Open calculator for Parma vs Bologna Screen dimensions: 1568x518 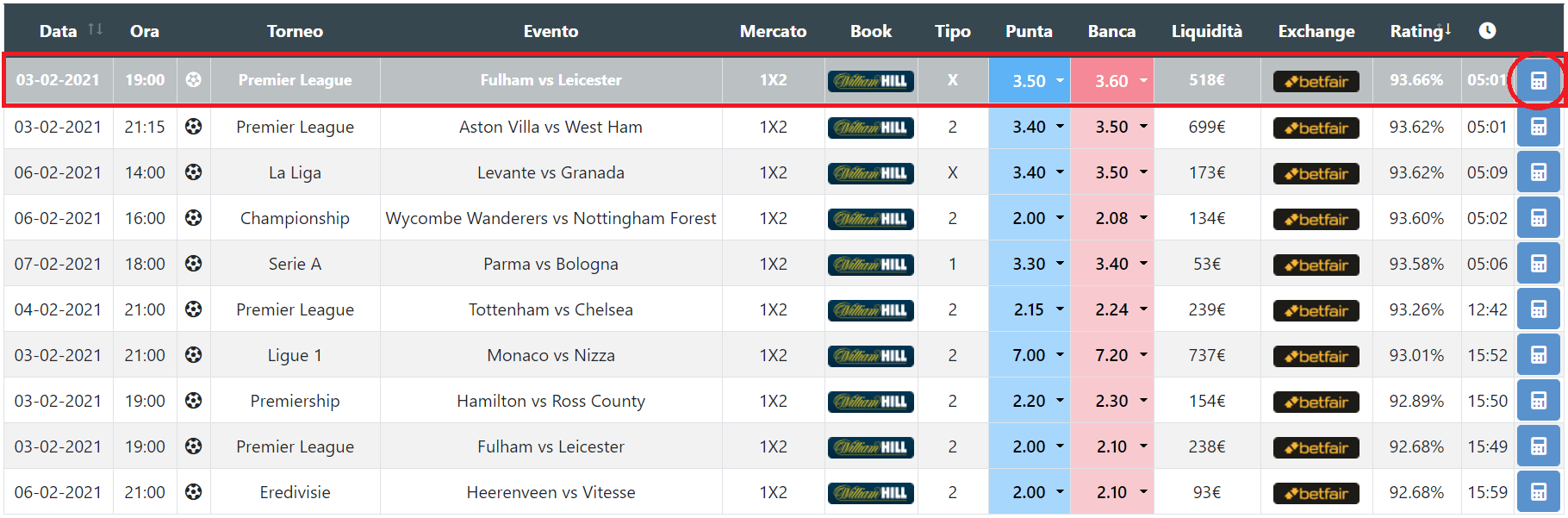coord(1538,264)
